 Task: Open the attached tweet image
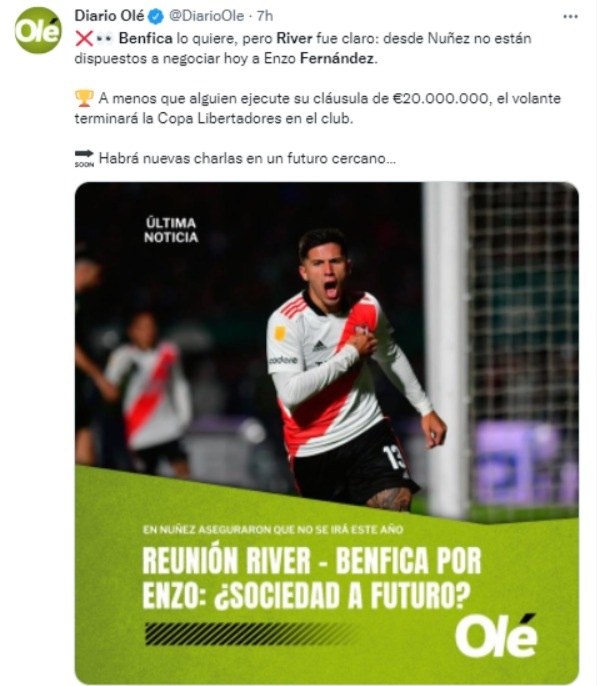(x=327, y=433)
